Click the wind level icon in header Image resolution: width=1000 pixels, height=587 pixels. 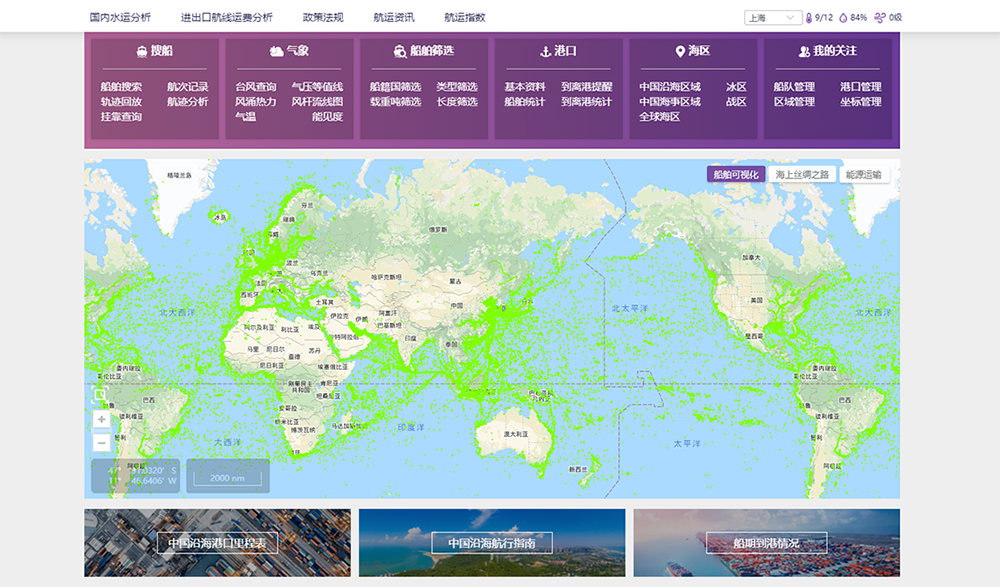point(879,17)
